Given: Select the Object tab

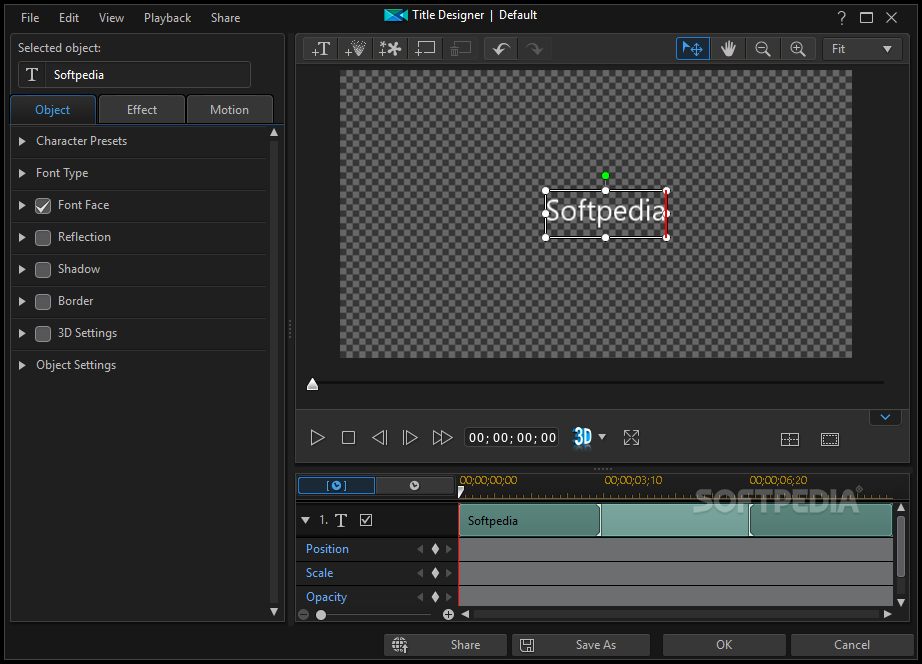Looking at the screenshot, I should click(53, 110).
